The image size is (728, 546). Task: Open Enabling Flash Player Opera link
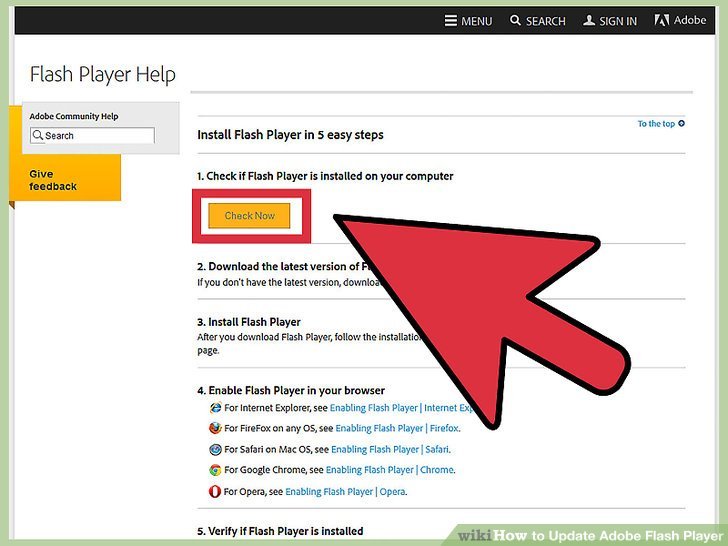pyautogui.click(x=345, y=491)
